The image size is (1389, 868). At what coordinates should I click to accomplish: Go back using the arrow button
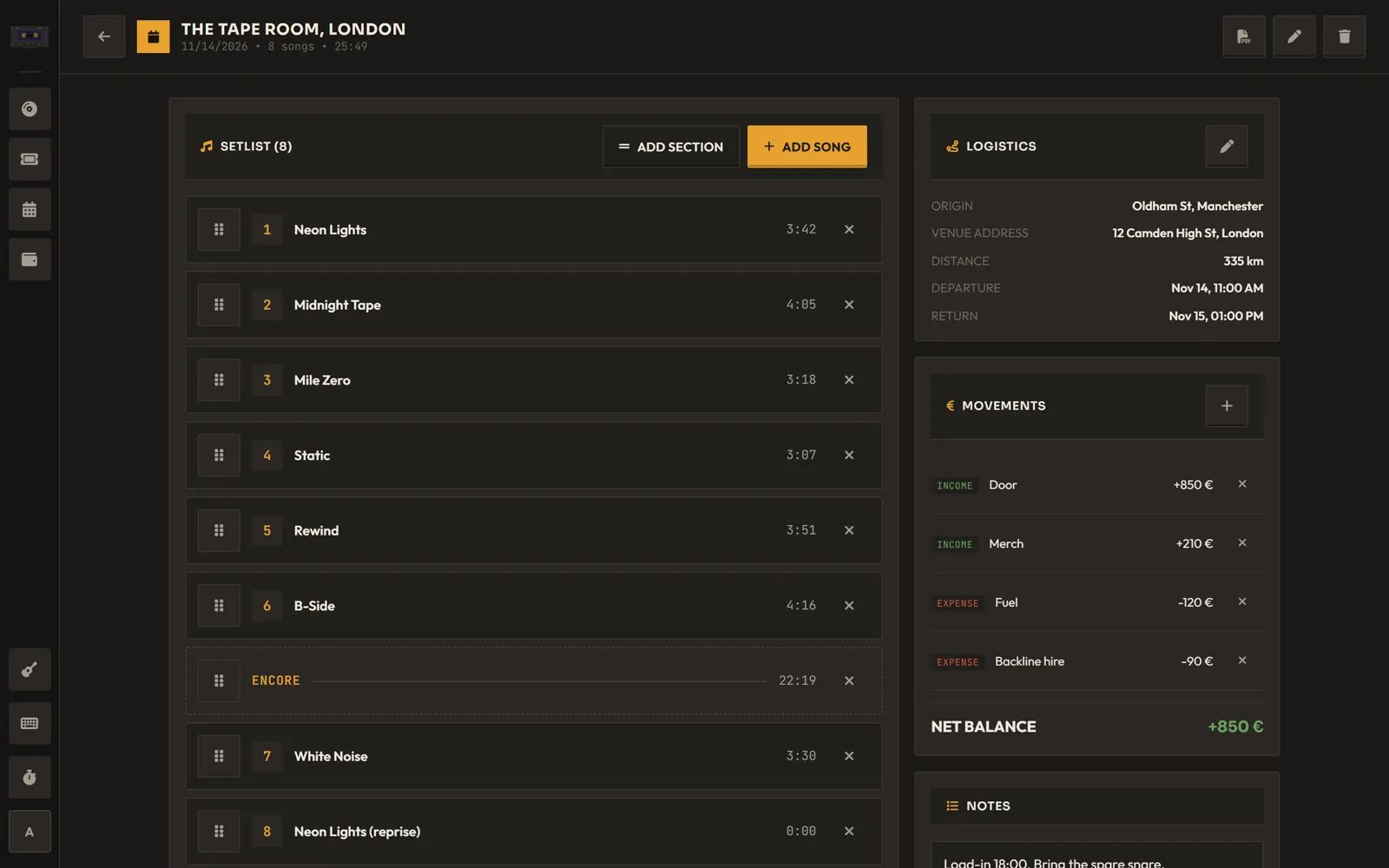point(103,36)
